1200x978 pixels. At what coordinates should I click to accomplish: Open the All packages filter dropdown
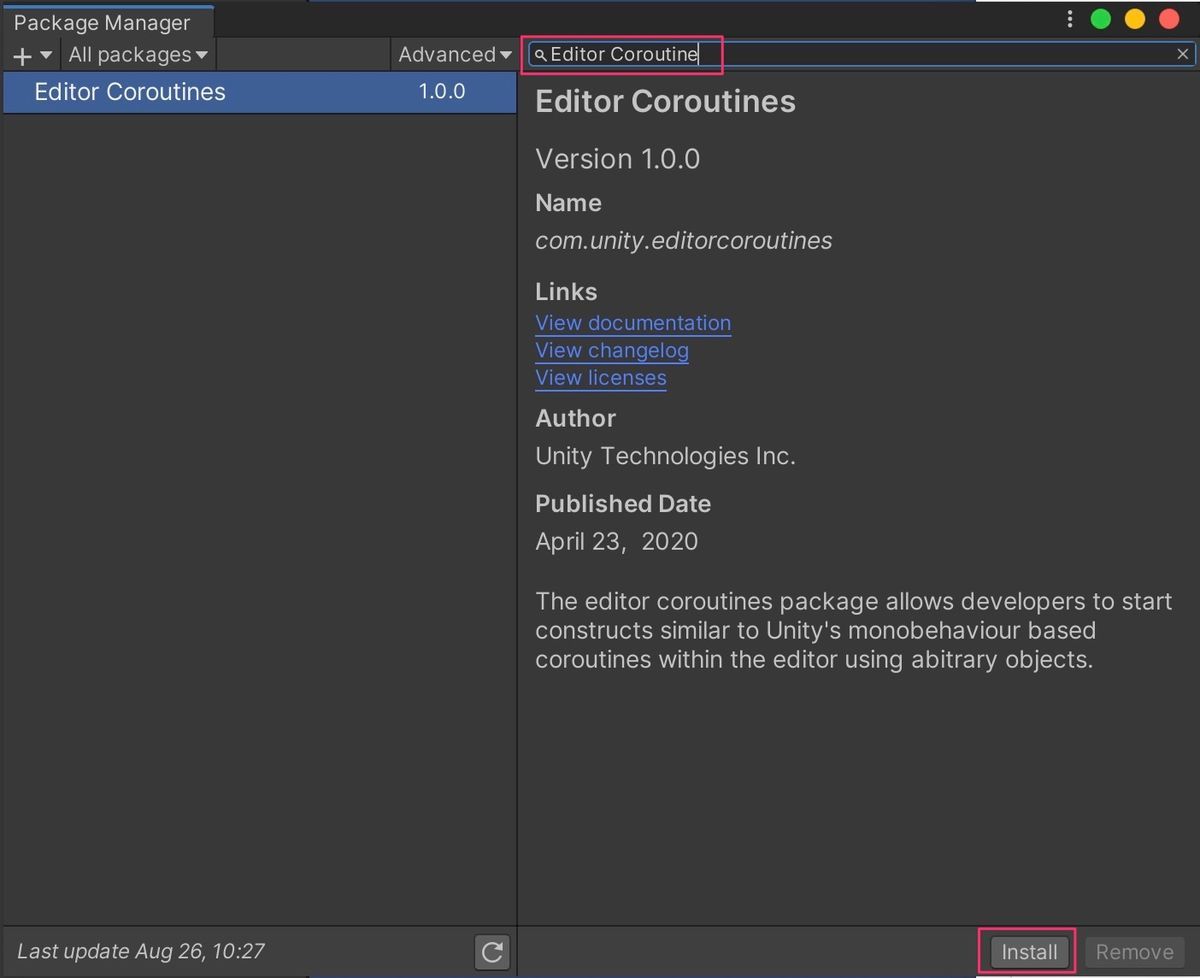point(138,55)
